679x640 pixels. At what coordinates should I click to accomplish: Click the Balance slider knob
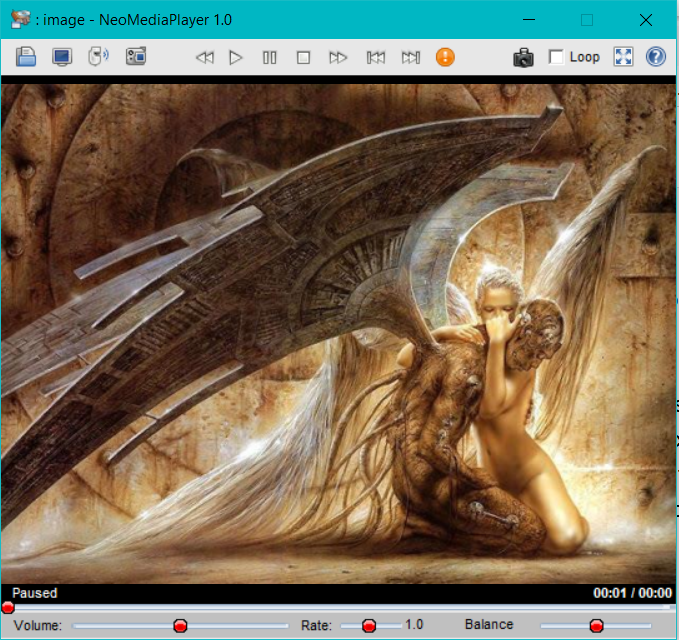[x=596, y=626]
